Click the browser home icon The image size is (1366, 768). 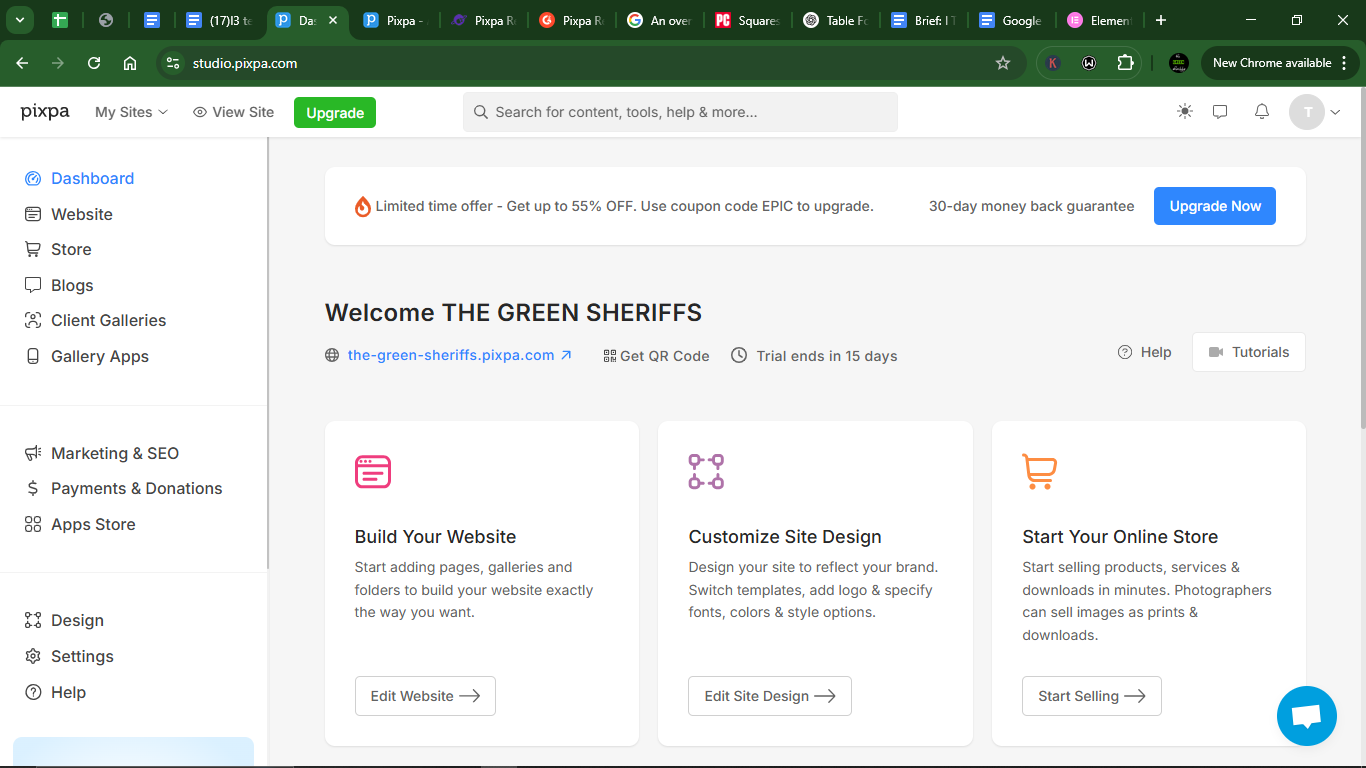pos(130,63)
